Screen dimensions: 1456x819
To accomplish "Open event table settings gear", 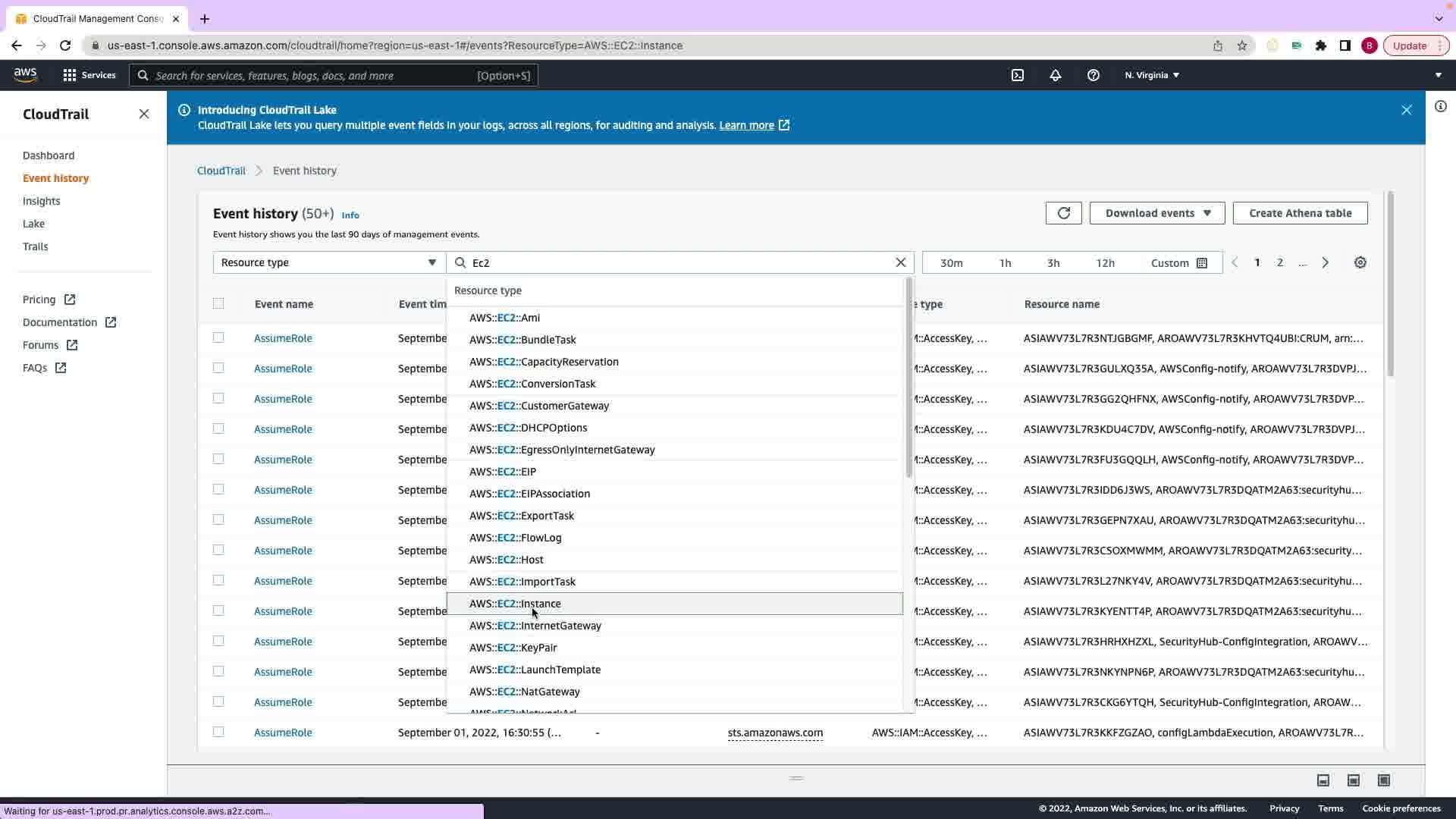I will click(1360, 262).
